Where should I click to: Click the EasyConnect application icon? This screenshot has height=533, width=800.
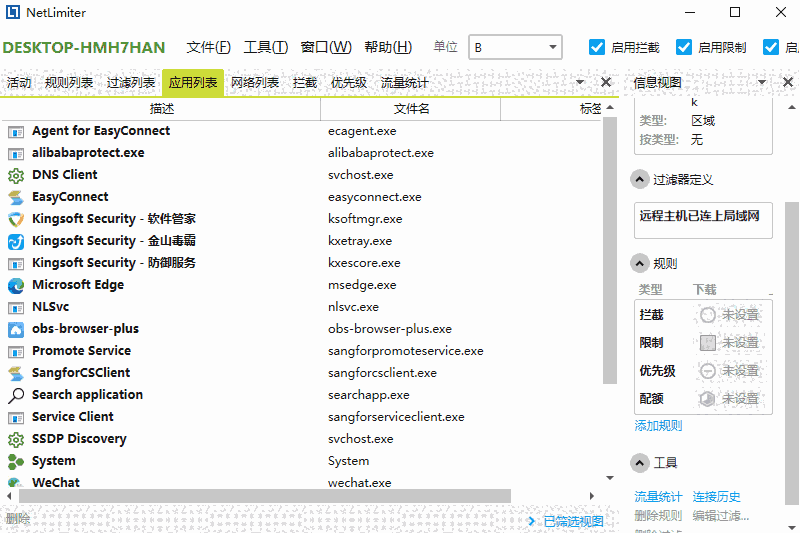16,197
